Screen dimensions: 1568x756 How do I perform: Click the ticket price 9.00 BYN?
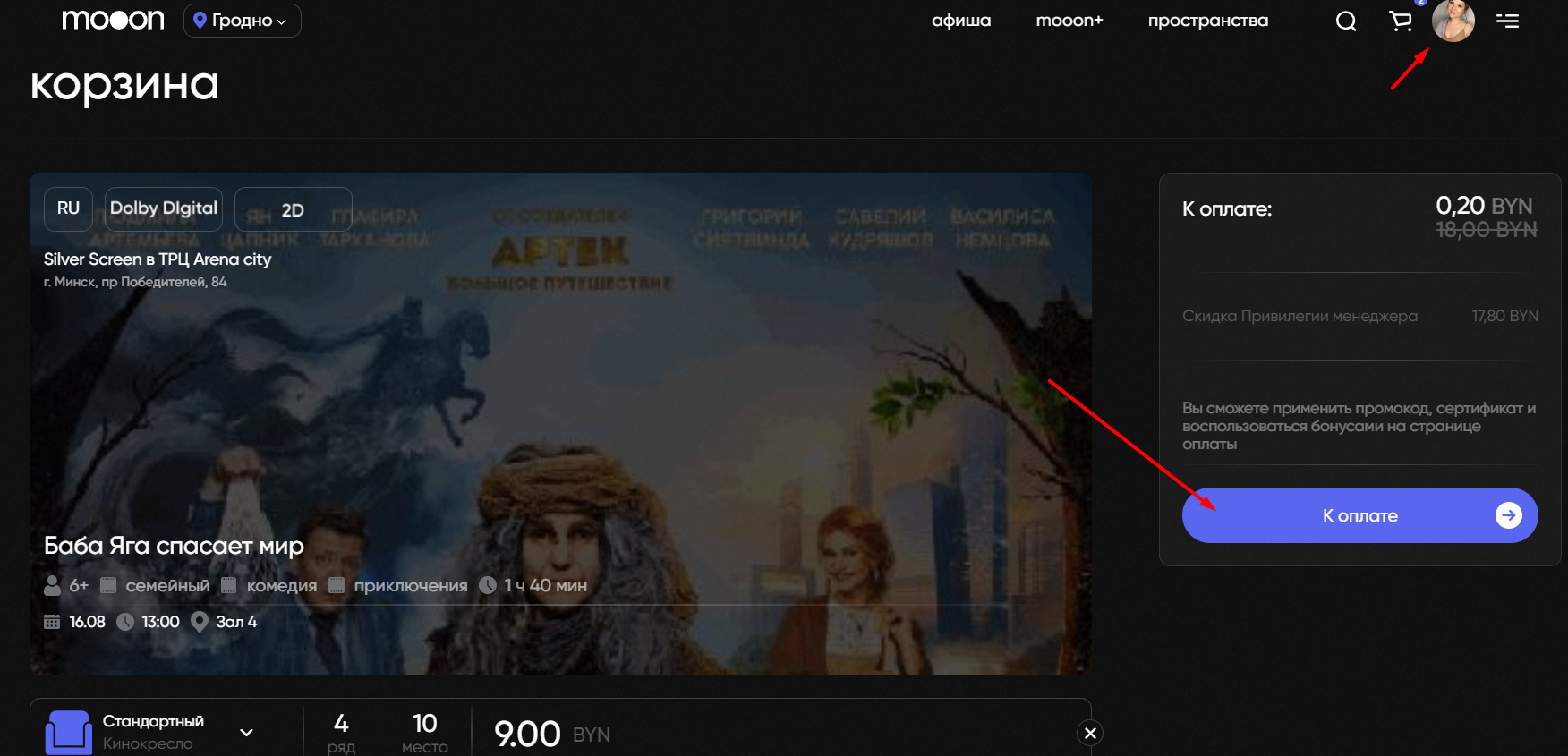click(552, 734)
